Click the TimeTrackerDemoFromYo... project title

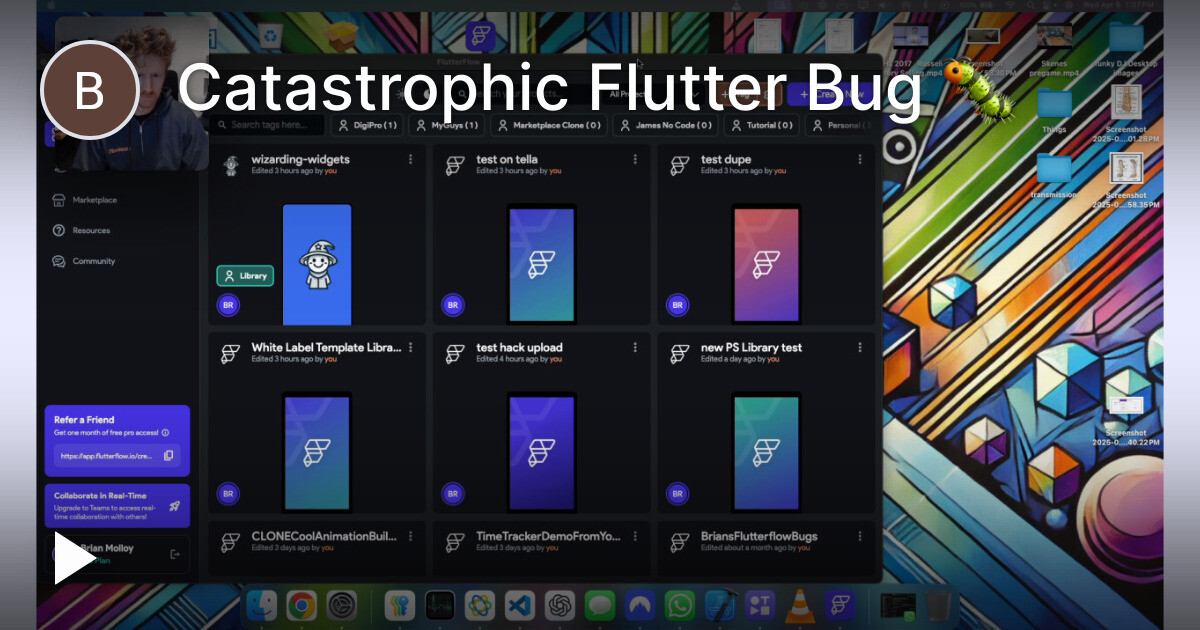point(548,536)
